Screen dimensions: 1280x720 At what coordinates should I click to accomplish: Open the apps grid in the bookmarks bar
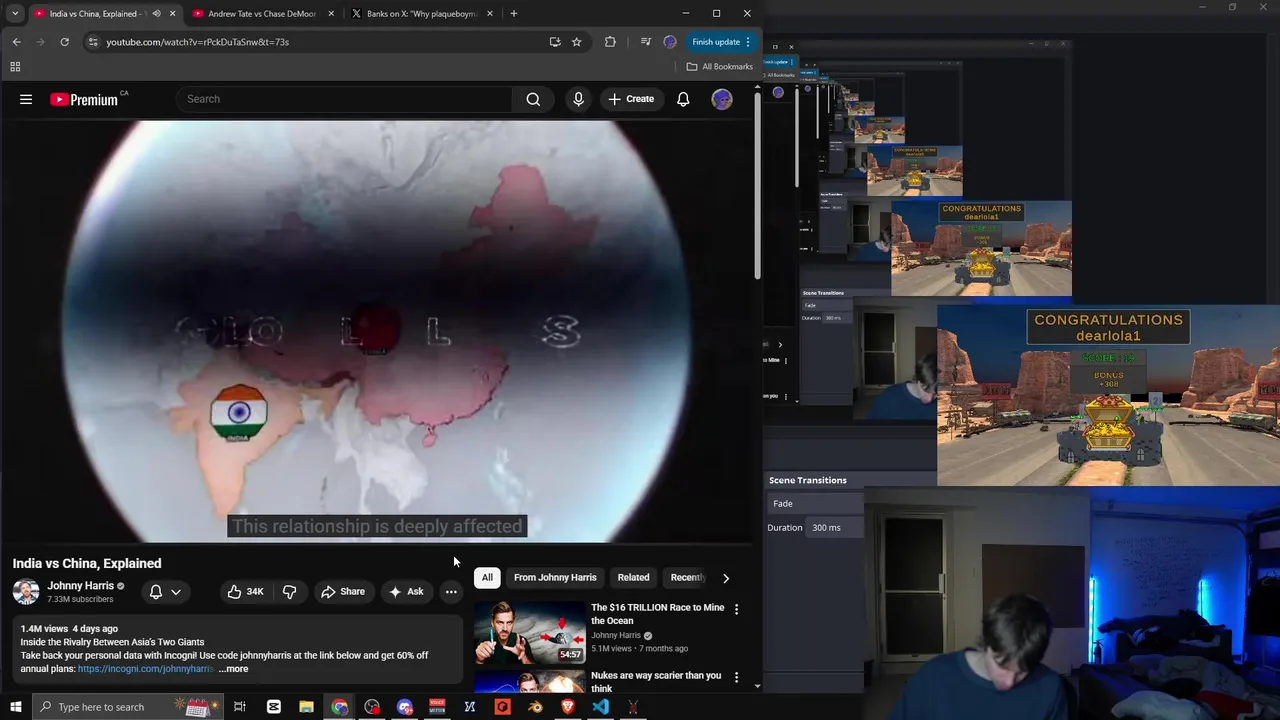coord(15,67)
